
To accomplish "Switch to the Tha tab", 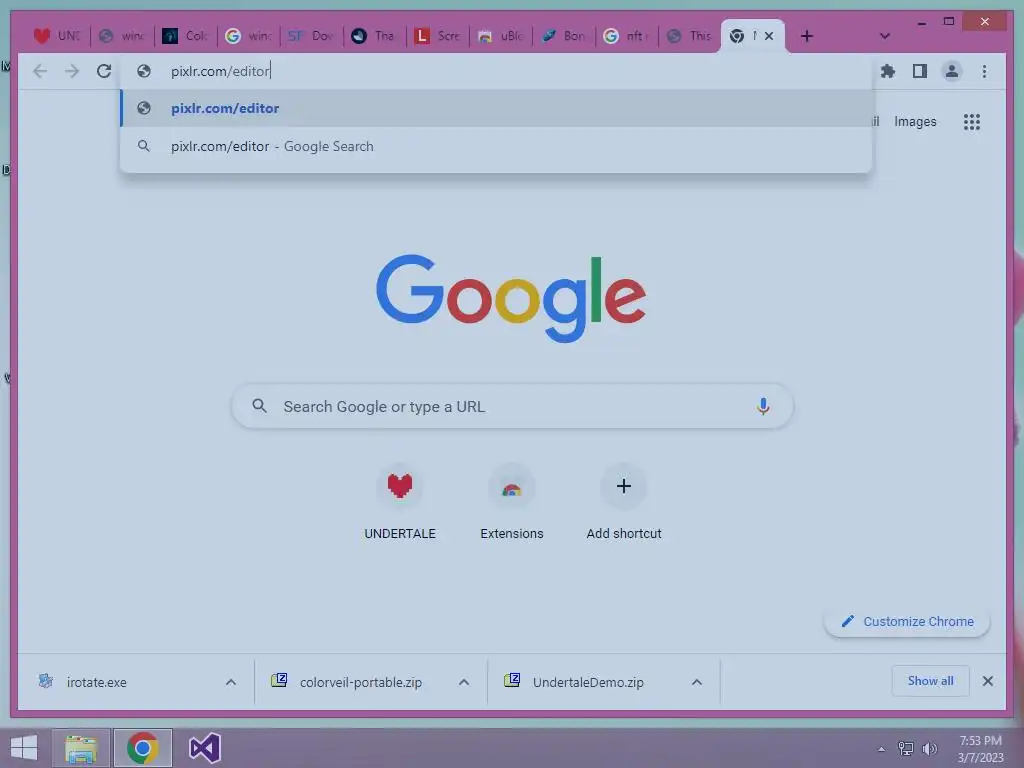I will click(x=375, y=36).
